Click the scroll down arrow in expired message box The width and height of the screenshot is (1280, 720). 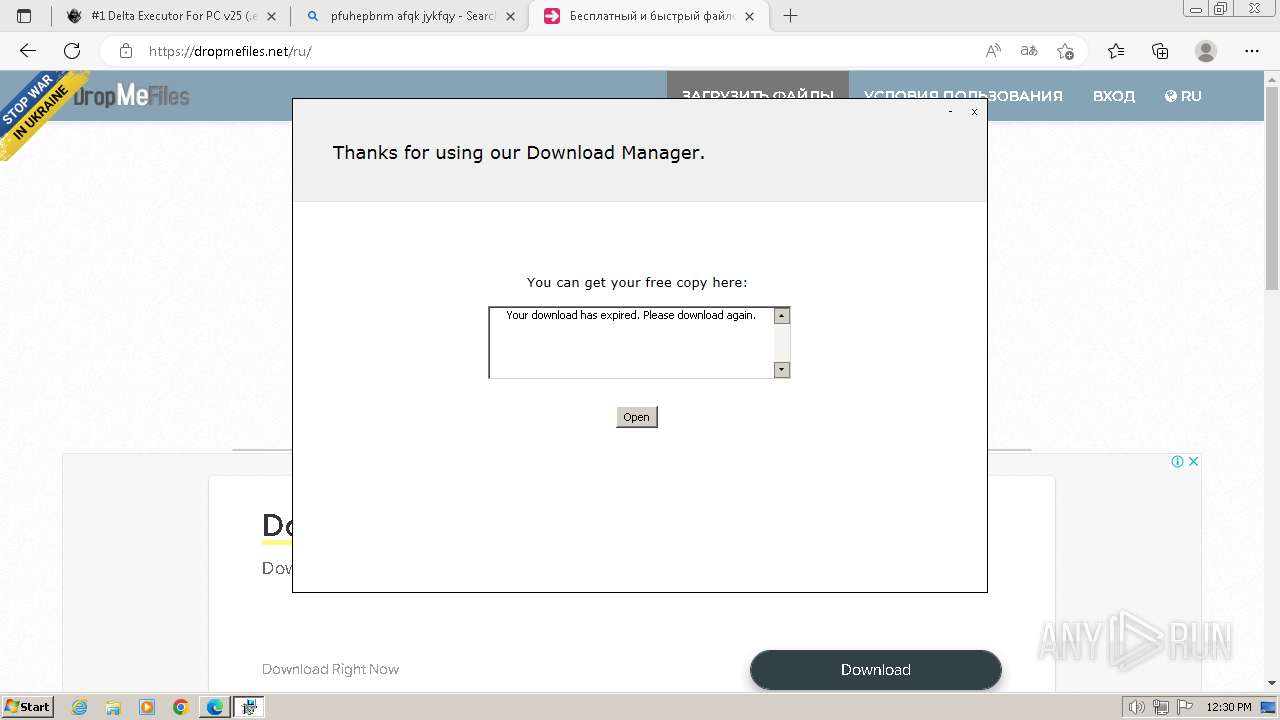point(782,370)
